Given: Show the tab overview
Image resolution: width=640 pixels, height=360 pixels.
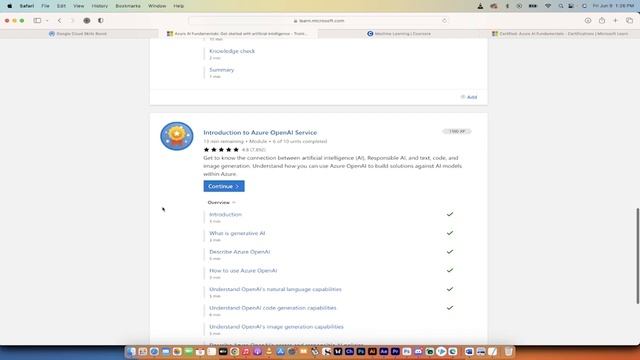Looking at the screenshot, I should [x=629, y=20].
